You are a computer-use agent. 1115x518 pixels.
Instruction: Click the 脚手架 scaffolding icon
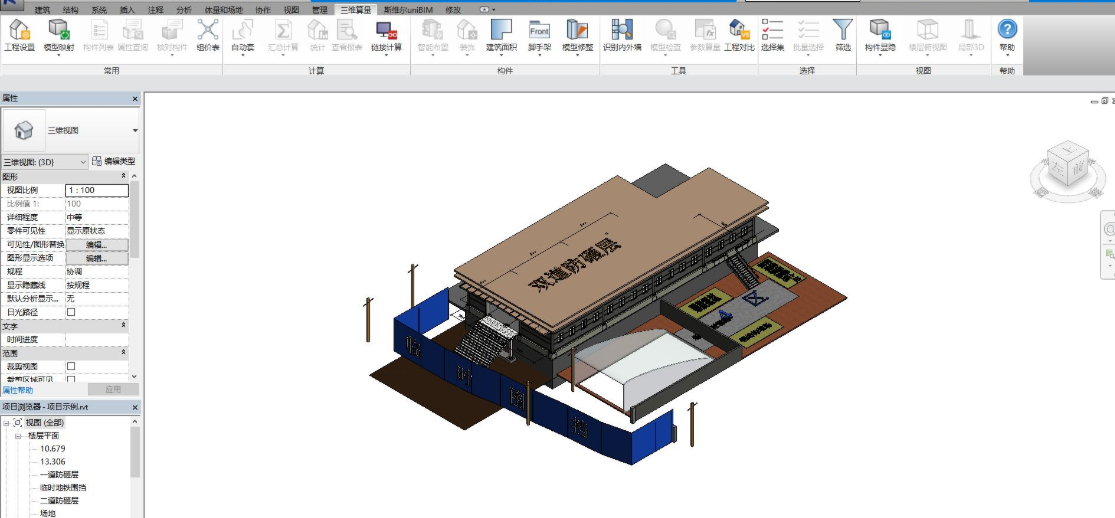(x=540, y=30)
